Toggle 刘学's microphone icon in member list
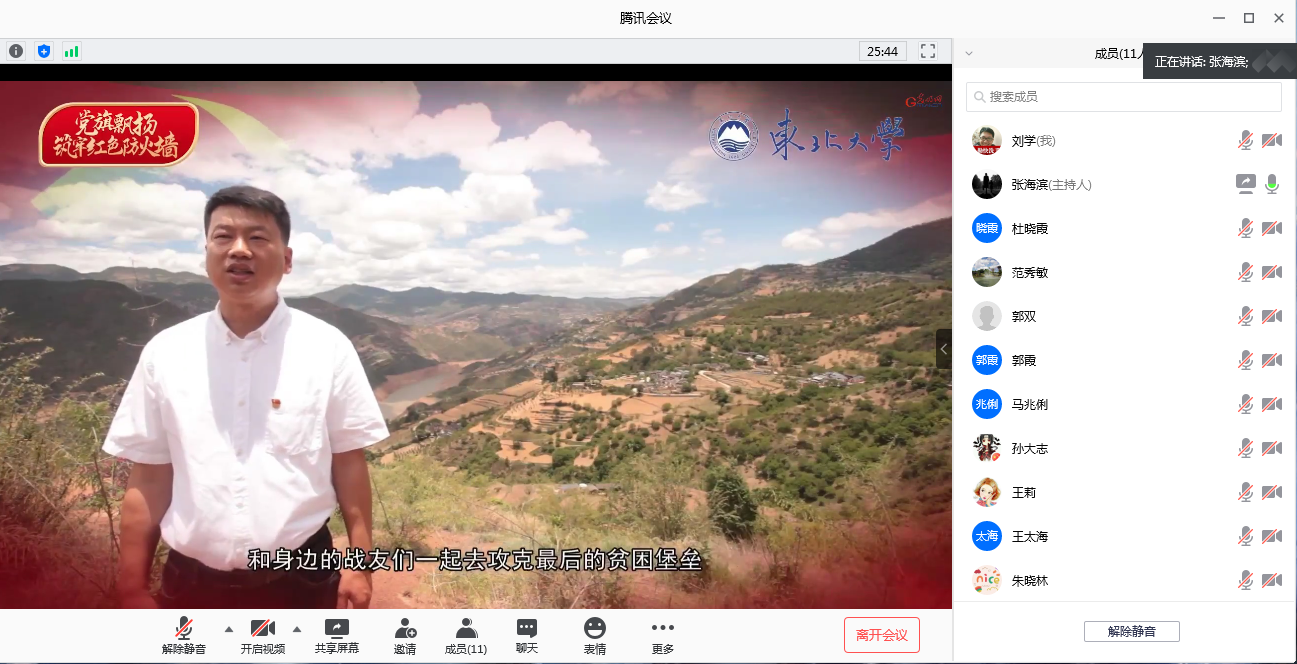Viewport: 1297px width, 664px height. tap(1245, 141)
